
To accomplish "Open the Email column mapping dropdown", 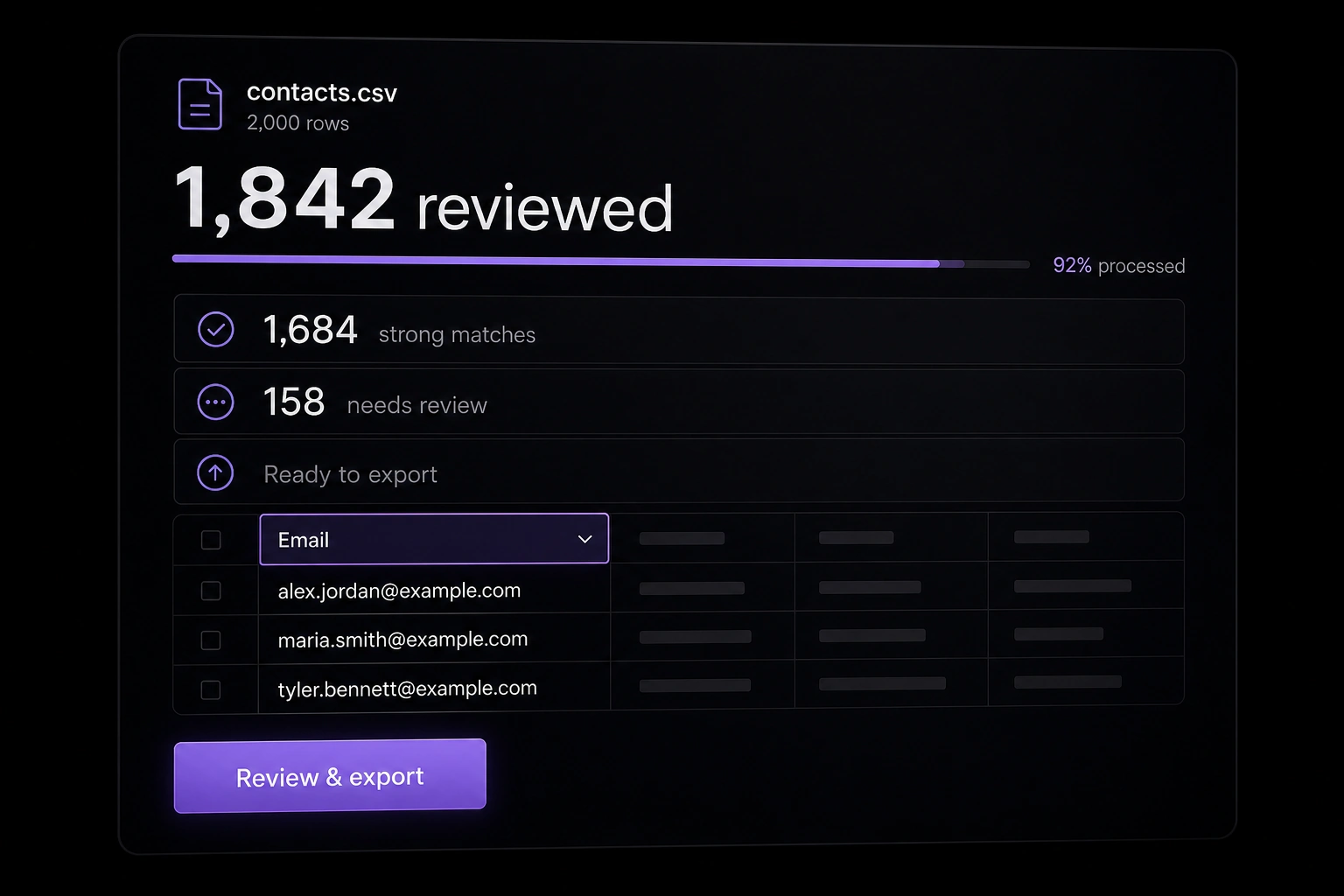I will [x=434, y=539].
